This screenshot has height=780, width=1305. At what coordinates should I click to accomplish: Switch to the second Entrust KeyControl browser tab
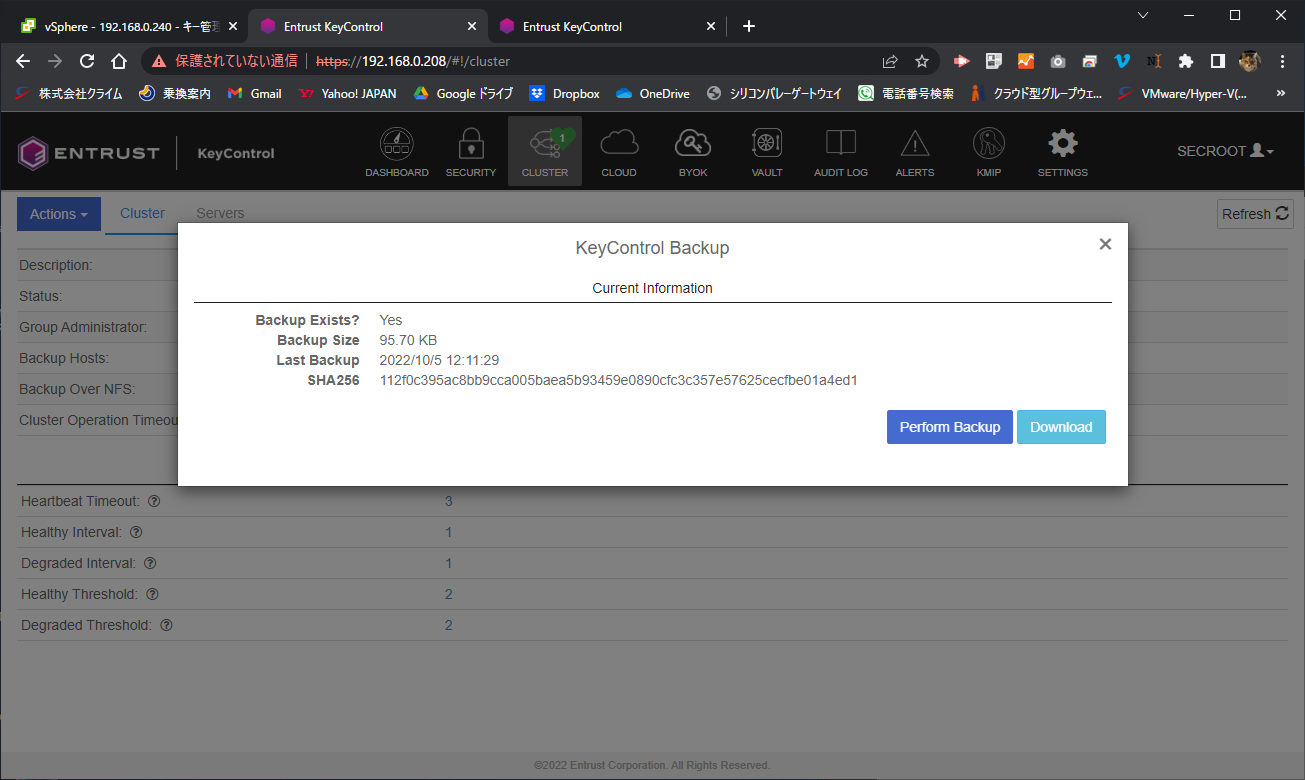point(606,26)
